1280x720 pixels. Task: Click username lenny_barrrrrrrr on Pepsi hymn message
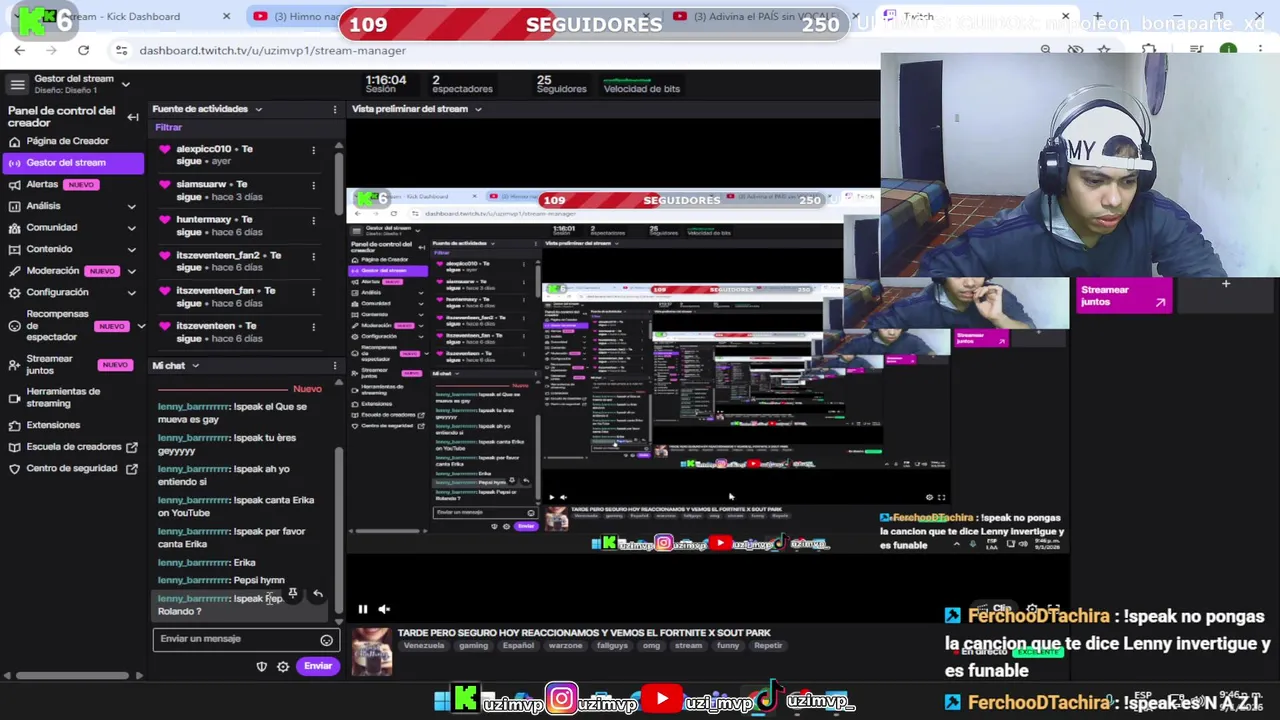(193, 580)
